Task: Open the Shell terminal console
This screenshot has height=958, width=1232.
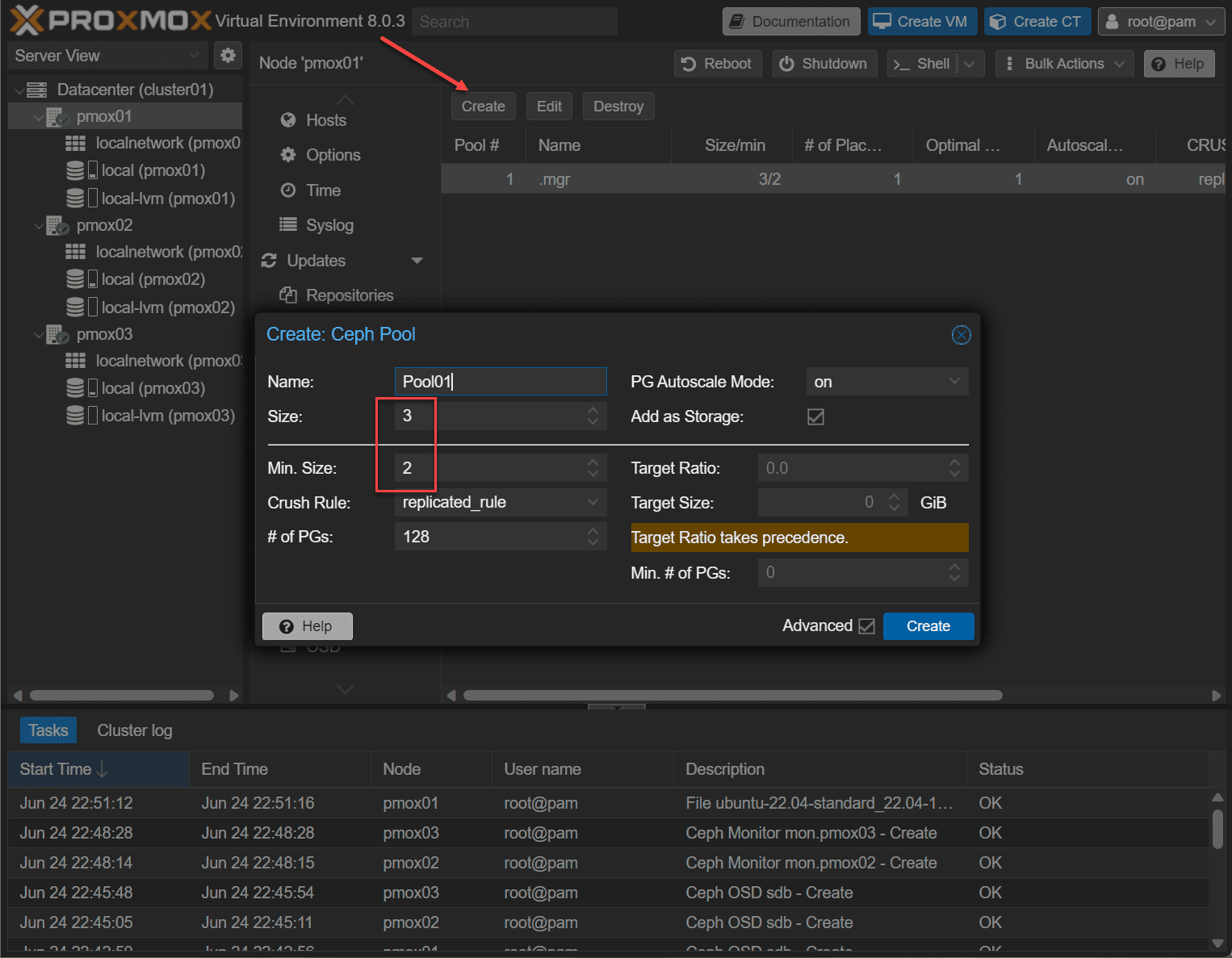Action: coord(923,64)
